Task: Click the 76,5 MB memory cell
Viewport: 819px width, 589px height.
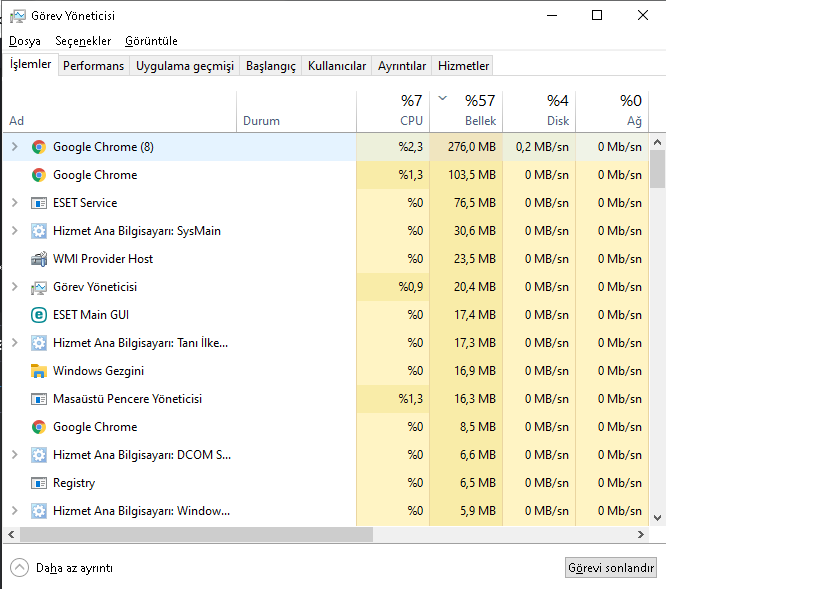Action: click(x=466, y=203)
